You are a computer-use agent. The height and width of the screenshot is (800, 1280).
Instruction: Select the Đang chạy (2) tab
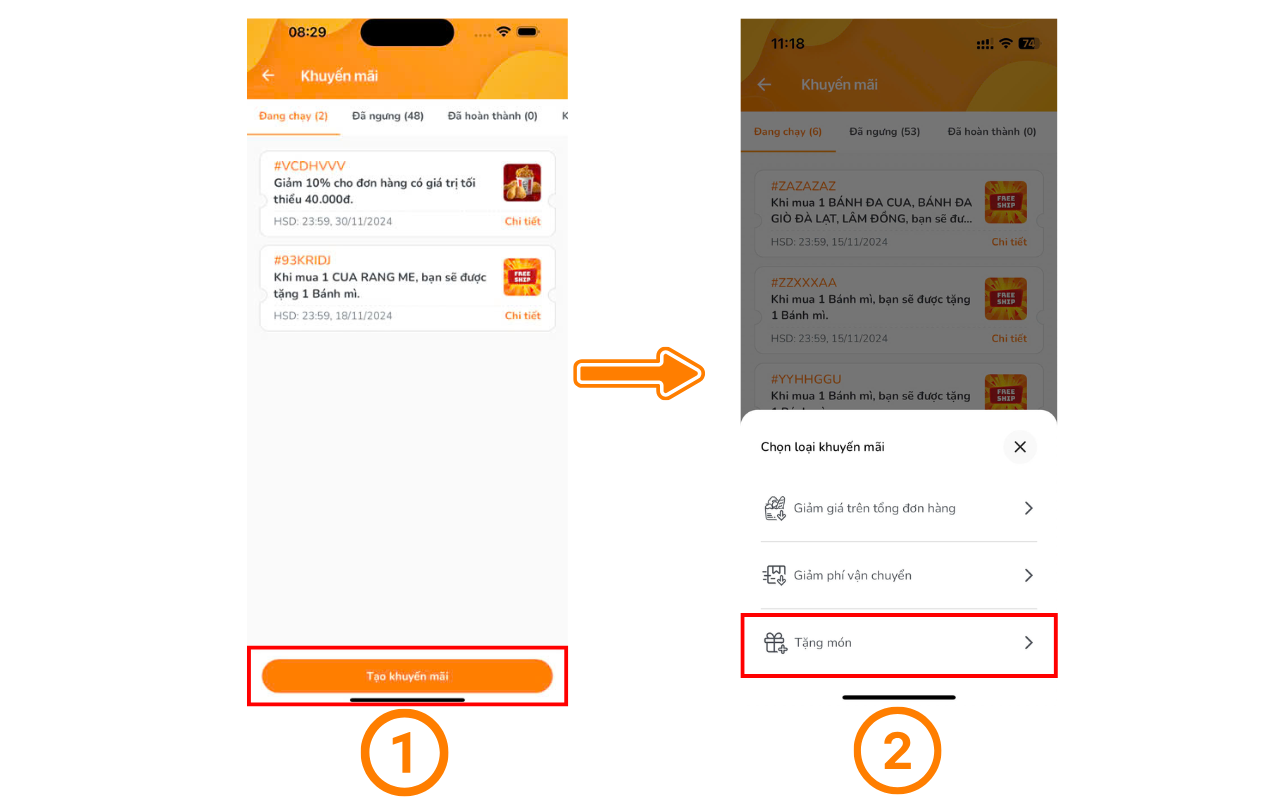point(293,116)
